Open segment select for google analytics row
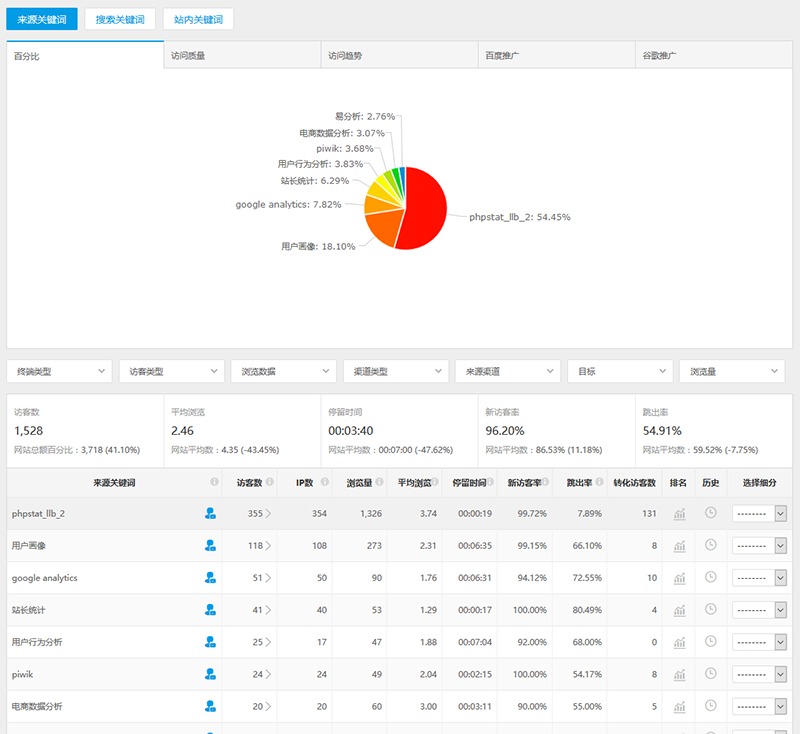This screenshot has width=800, height=734. (759, 578)
